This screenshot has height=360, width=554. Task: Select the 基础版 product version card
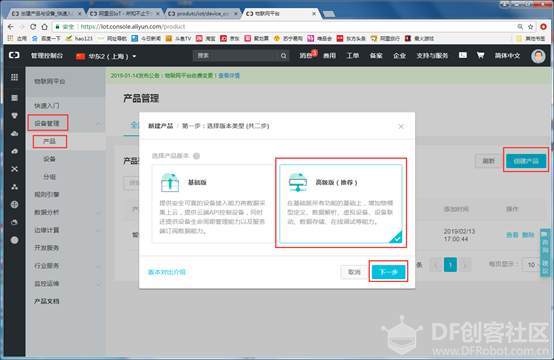click(x=213, y=203)
